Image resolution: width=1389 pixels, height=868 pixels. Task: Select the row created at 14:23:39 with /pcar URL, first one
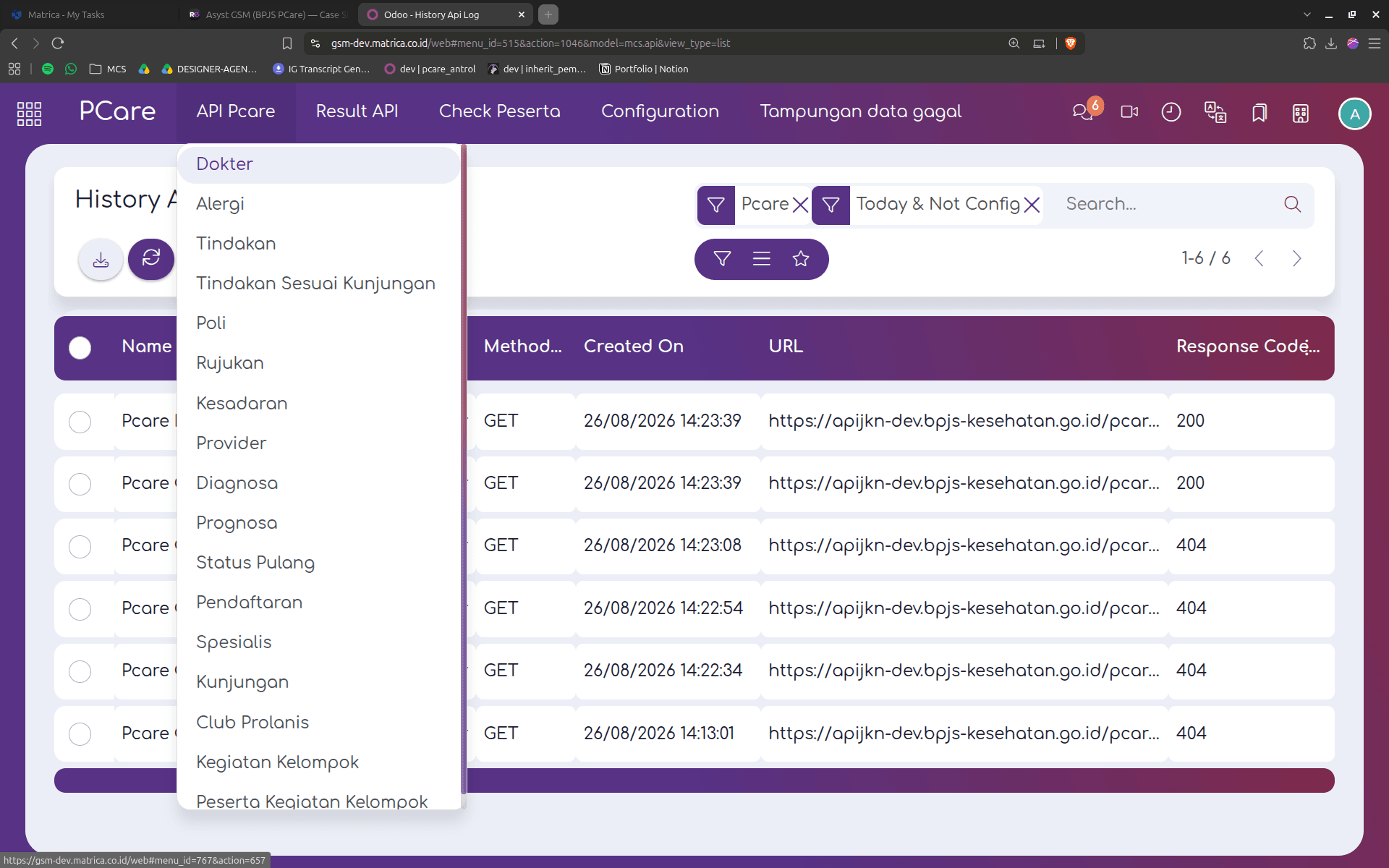tap(80, 422)
